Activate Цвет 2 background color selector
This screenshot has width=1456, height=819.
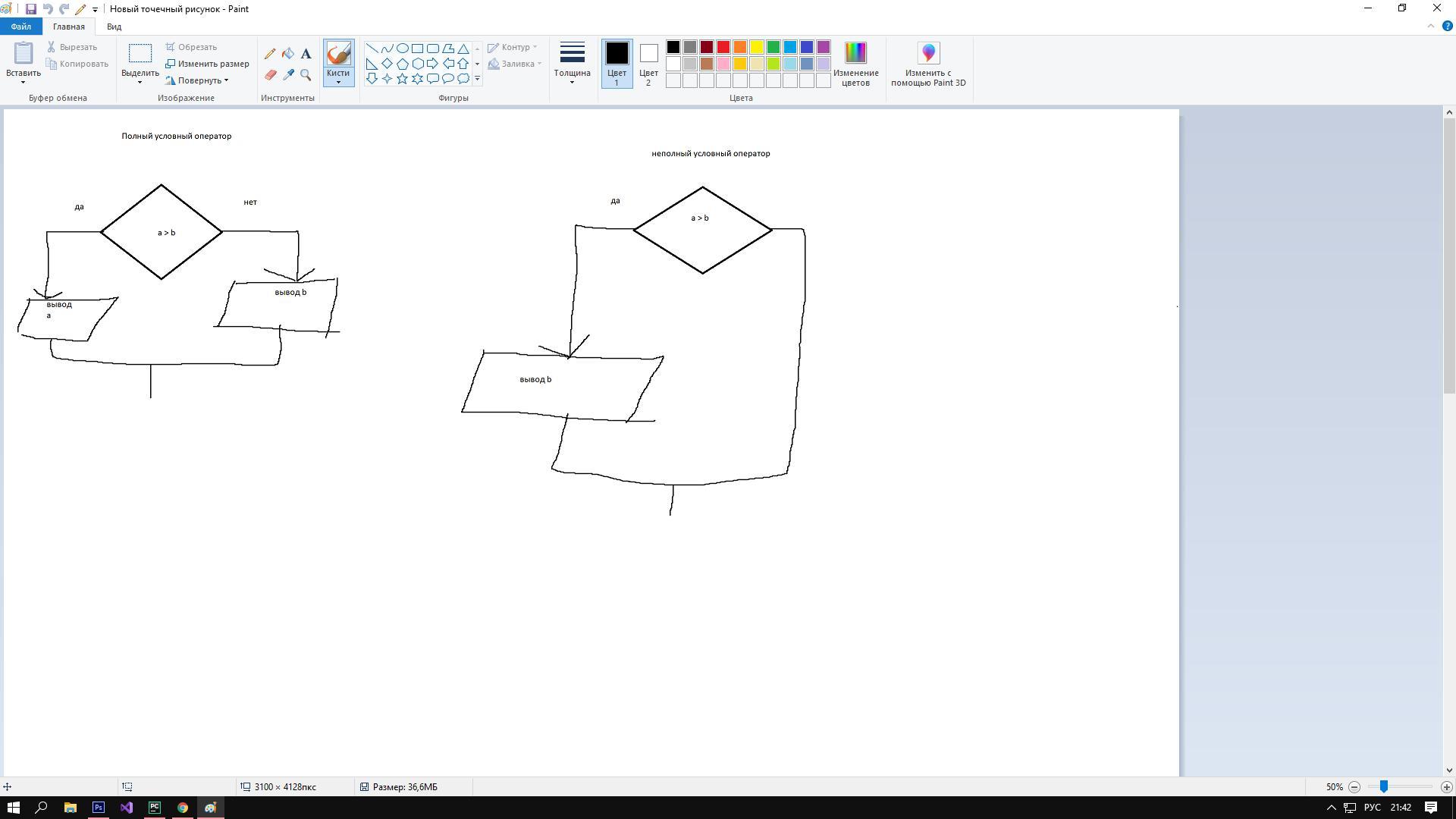point(648,64)
